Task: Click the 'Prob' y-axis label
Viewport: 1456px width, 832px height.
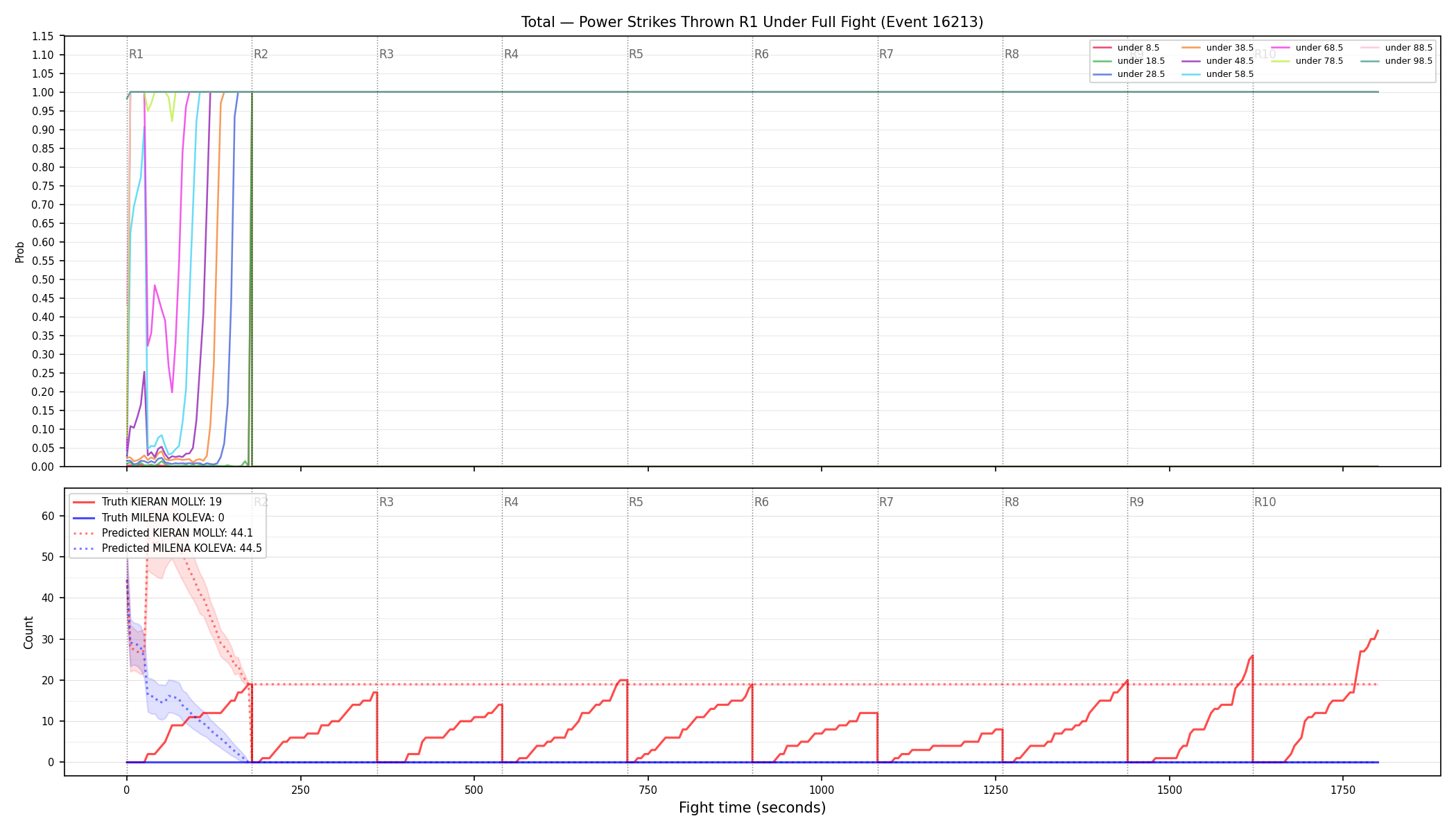Action: (x=19, y=252)
